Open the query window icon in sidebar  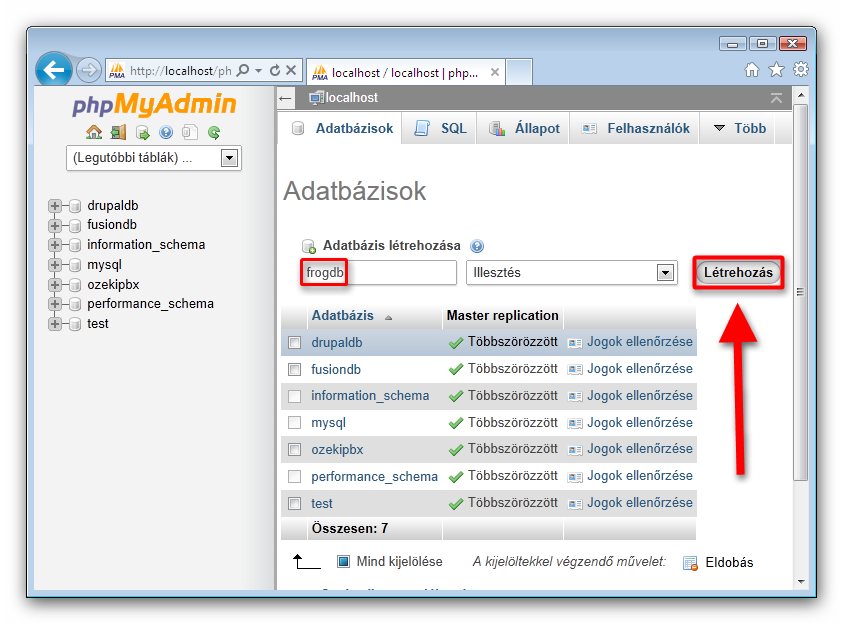(142, 132)
